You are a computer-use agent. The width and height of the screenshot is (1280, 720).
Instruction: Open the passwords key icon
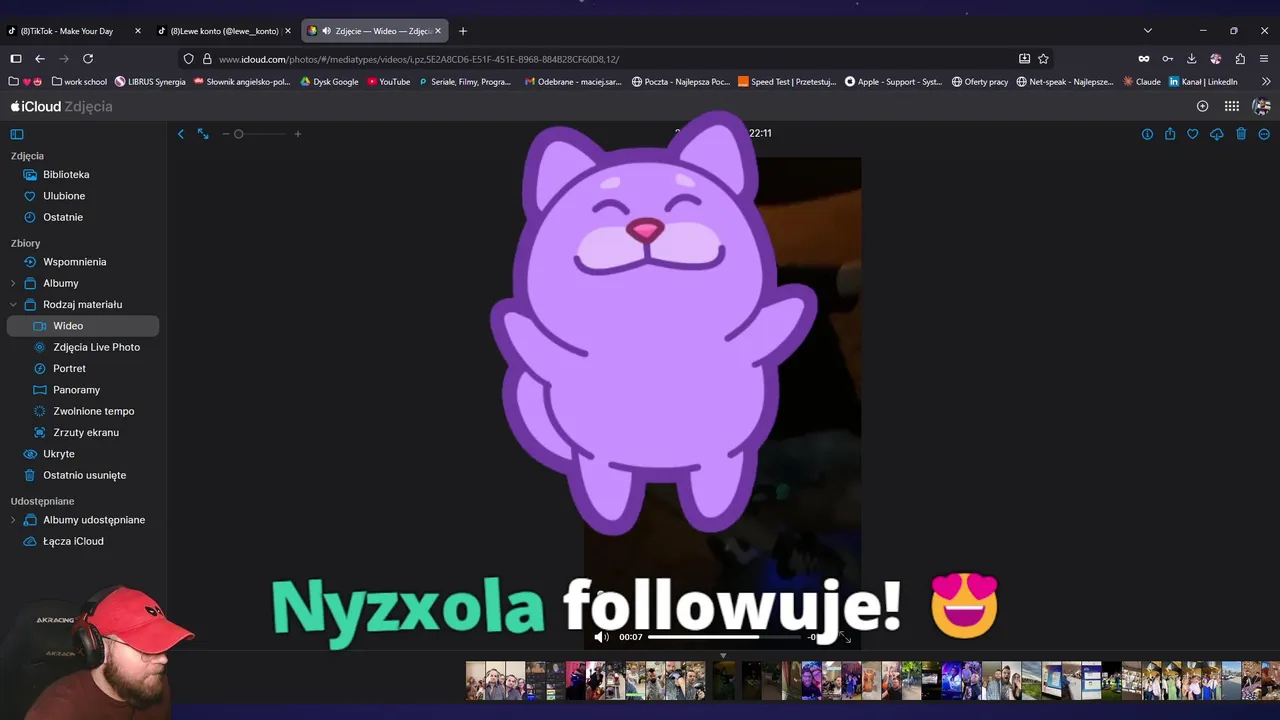pos(1167,59)
